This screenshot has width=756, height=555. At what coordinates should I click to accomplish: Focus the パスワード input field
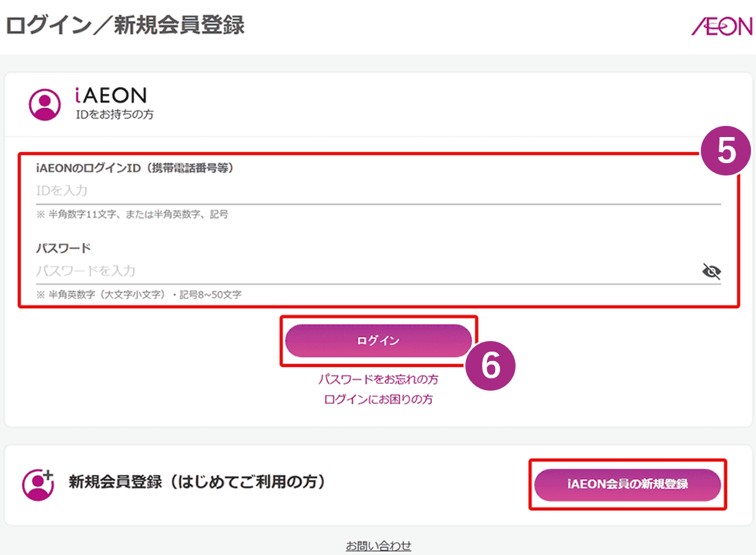(x=360, y=271)
